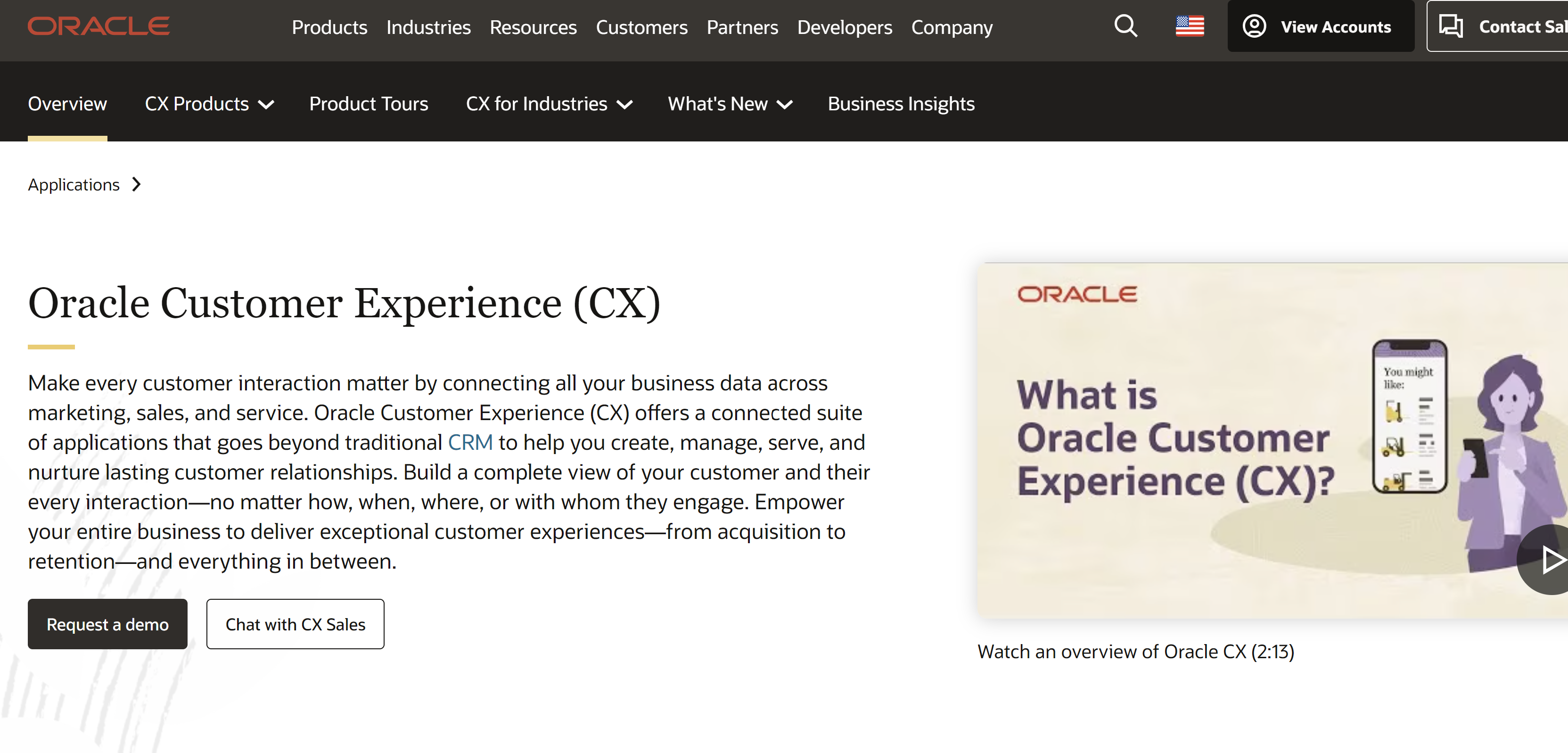Open the Products menu
This screenshot has width=1568, height=753.
pyautogui.click(x=329, y=27)
